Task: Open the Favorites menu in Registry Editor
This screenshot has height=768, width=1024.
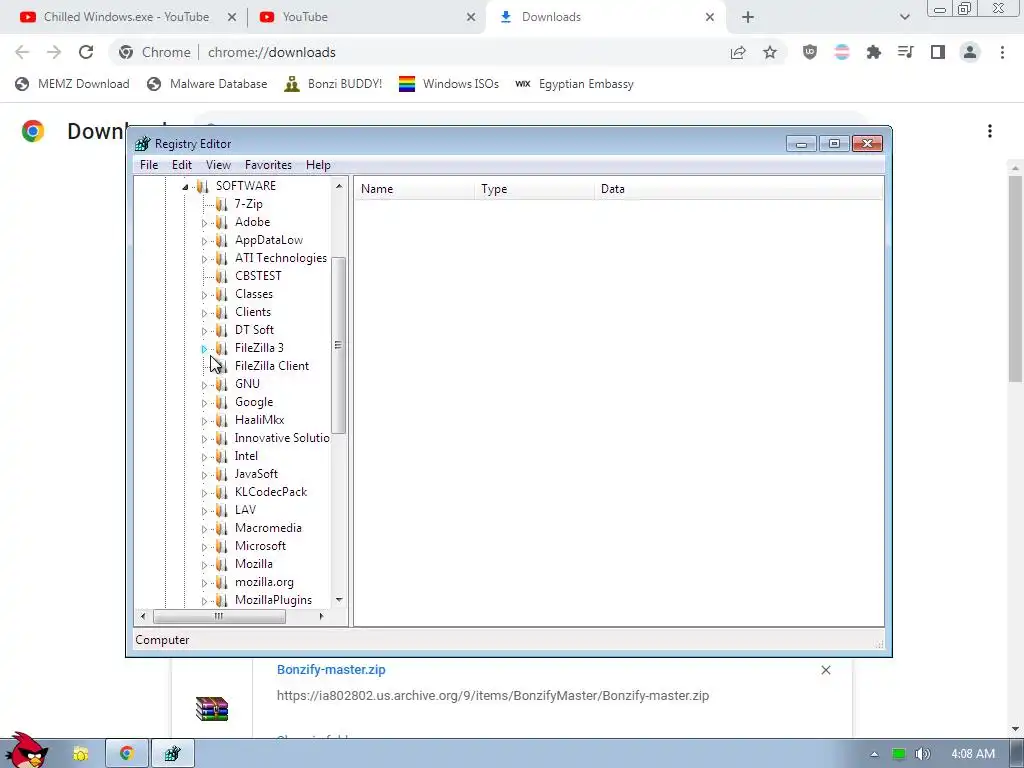Action: coord(268,165)
